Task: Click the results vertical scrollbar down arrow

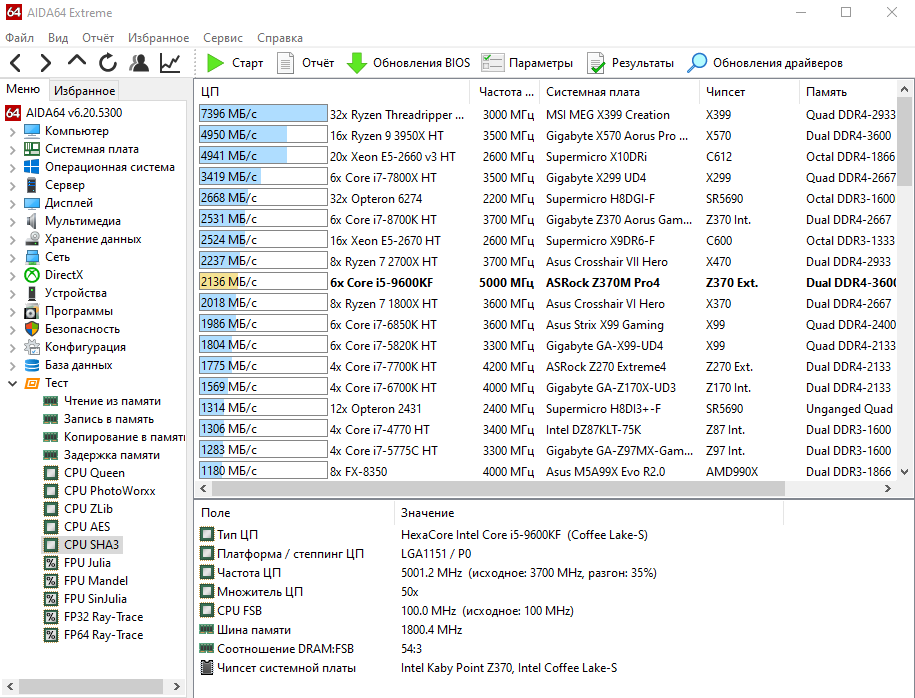Action: click(x=904, y=472)
